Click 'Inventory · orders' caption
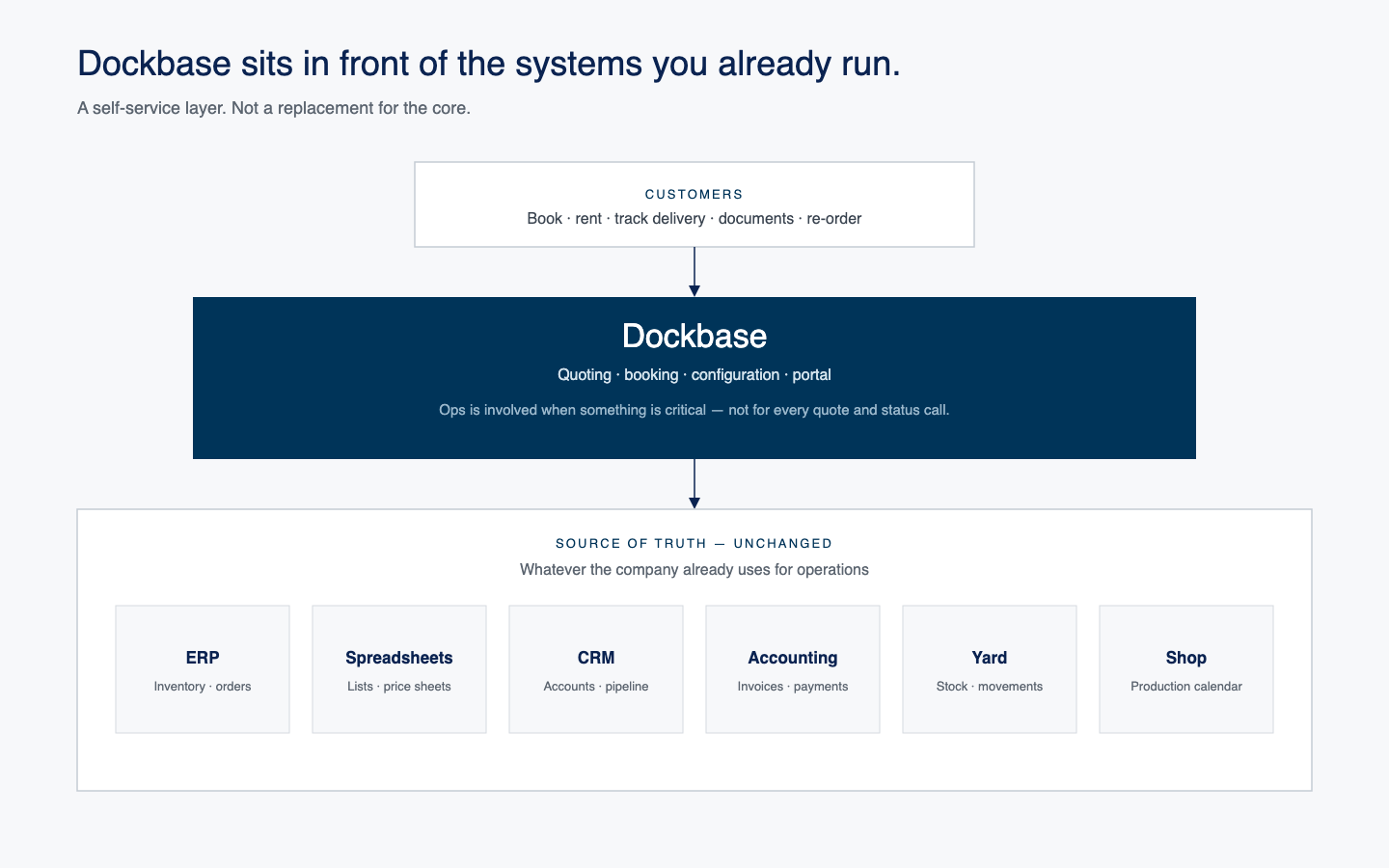Viewport: 1389px width, 868px height. tap(203, 687)
